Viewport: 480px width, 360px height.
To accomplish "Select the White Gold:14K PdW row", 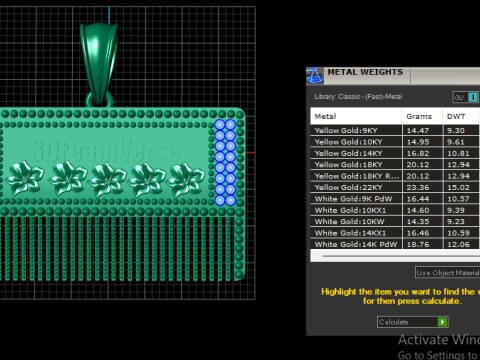I will point(395,244).
